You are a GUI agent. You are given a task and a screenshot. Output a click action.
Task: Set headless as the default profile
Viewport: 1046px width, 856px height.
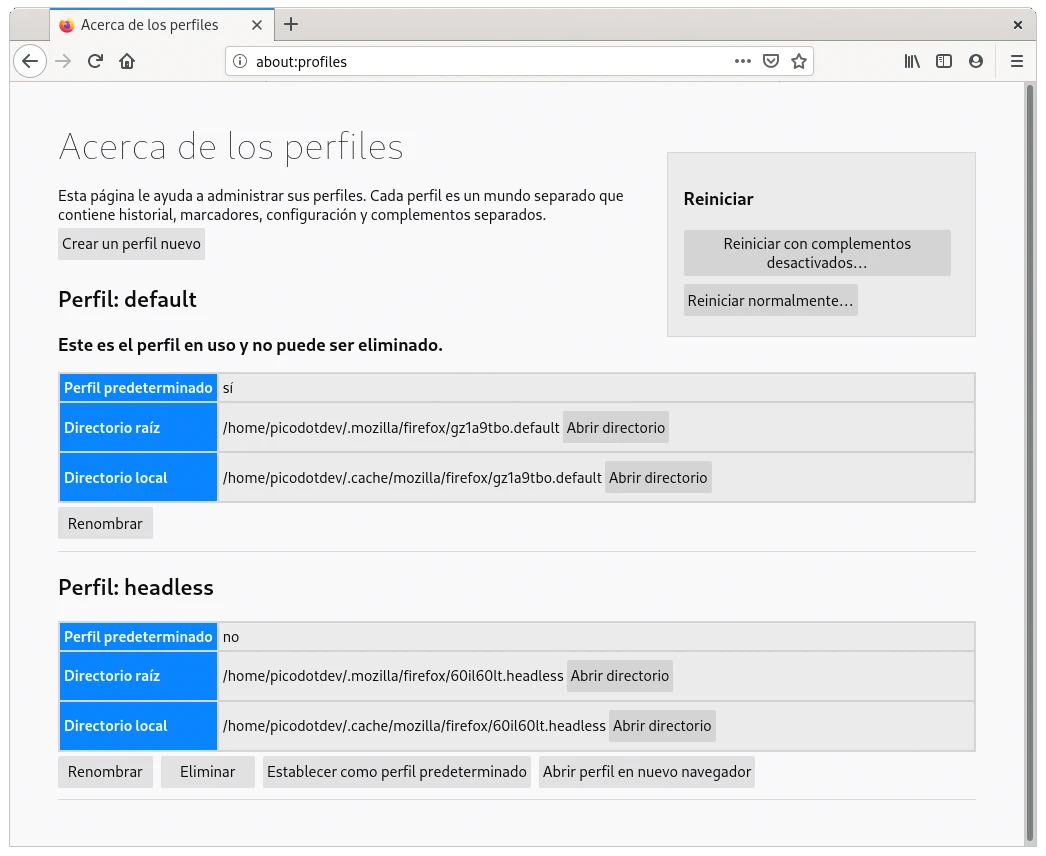(396, 772)
